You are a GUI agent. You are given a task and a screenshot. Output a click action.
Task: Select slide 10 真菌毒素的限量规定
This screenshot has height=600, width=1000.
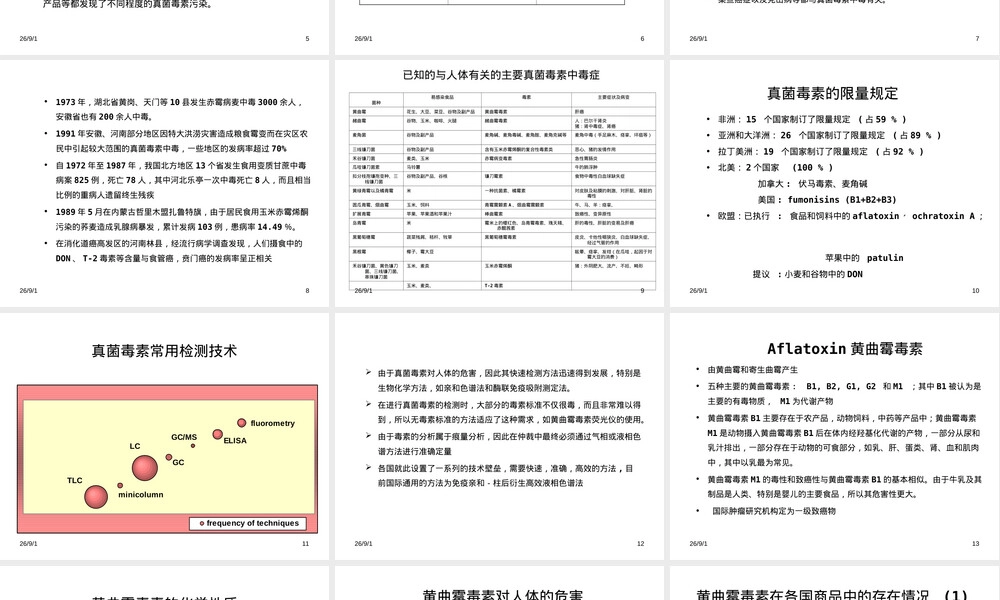(835, 184)
